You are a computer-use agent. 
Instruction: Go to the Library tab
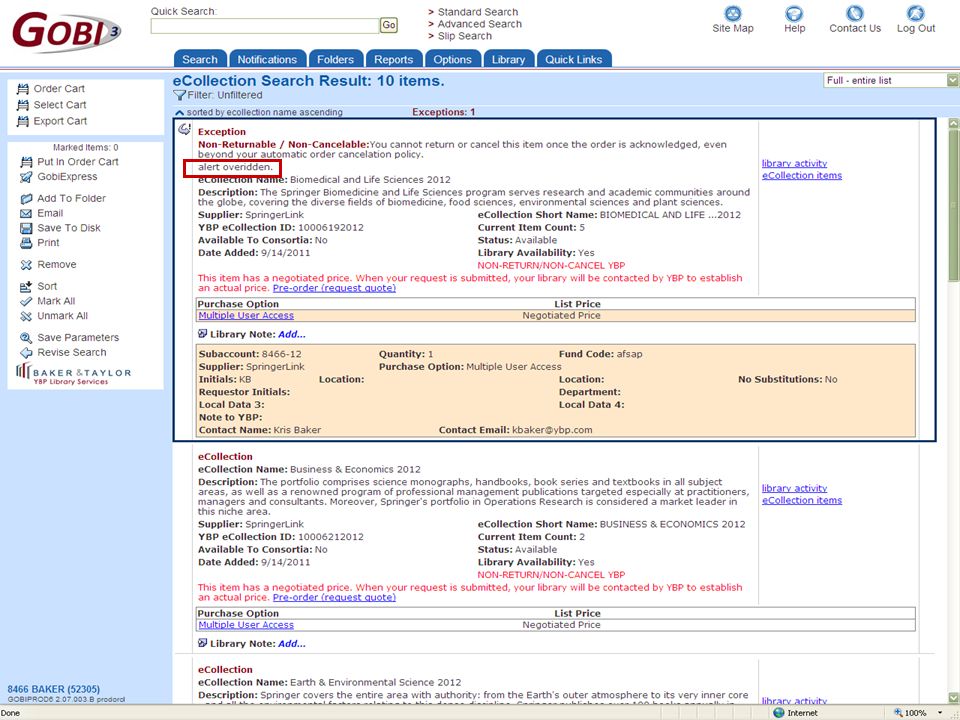pyautogui.click(x=508, y=59)
